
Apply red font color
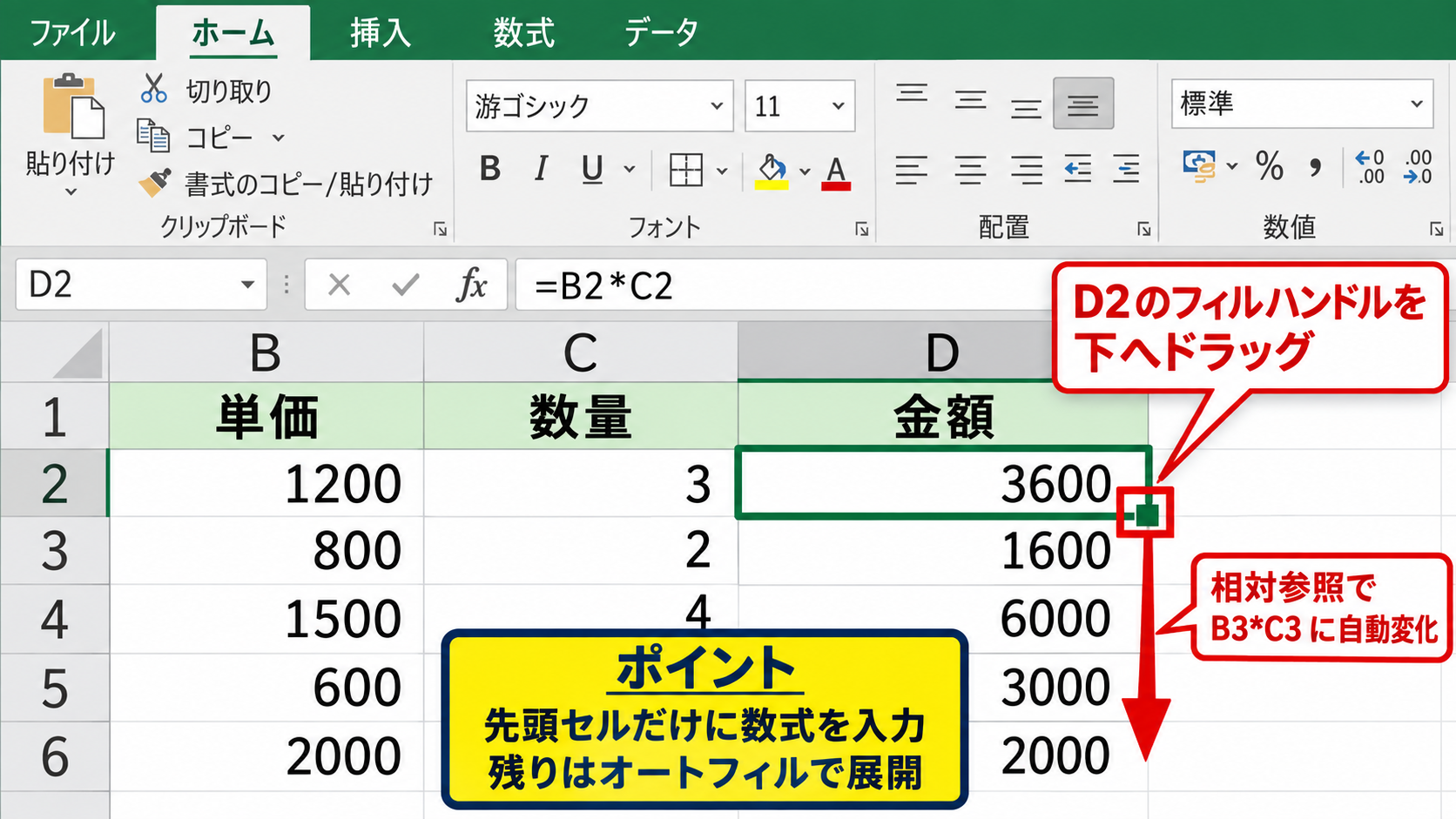pos(836,172)
